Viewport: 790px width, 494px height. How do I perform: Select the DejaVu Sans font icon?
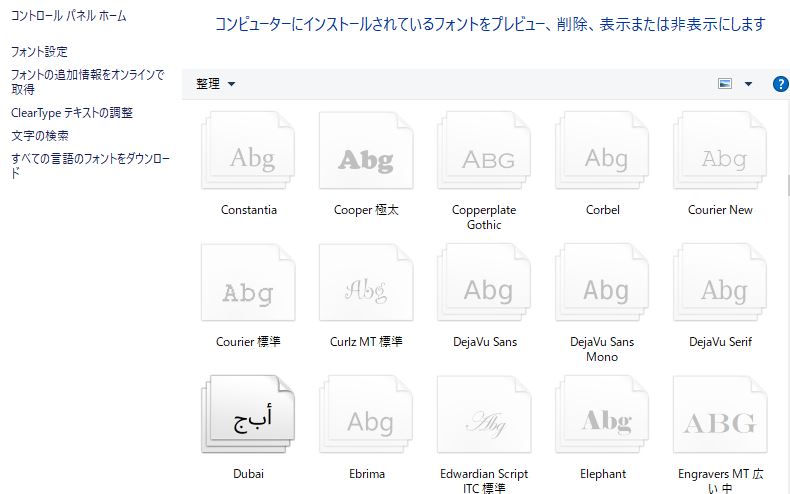(484, 283)
